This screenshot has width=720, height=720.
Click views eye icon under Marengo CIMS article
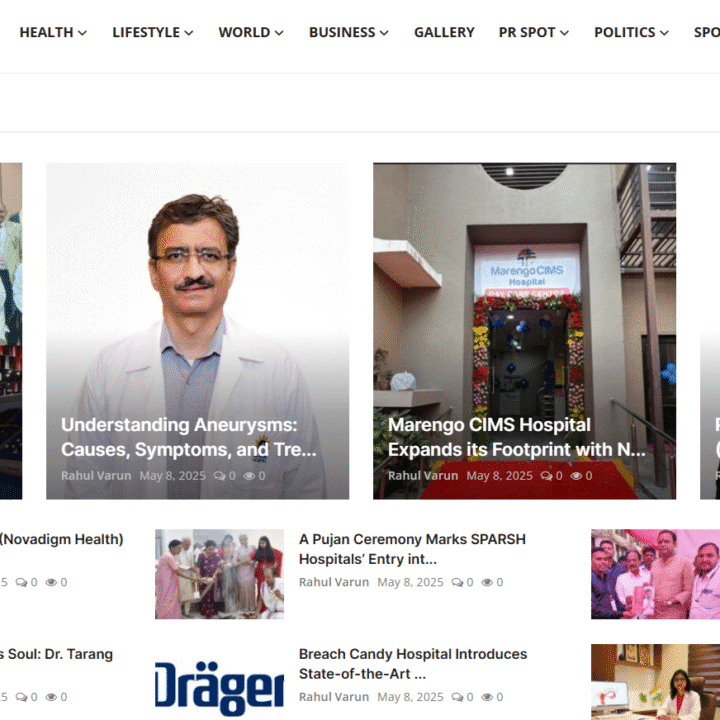577,476
